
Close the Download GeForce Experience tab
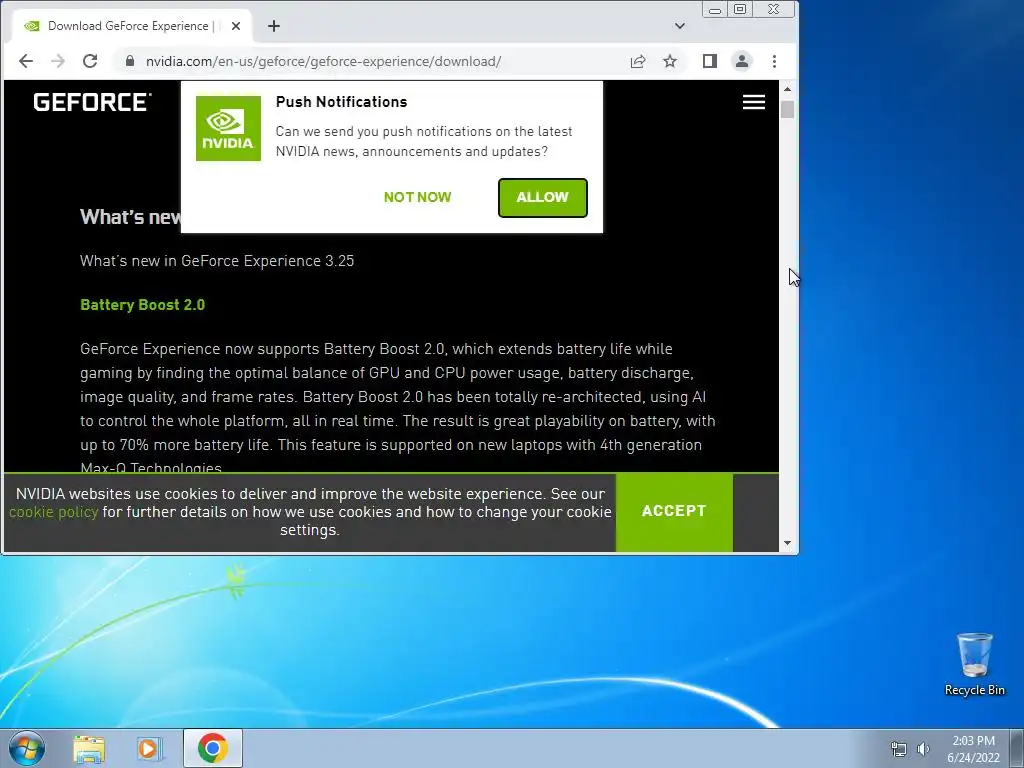tap(236, 26)
